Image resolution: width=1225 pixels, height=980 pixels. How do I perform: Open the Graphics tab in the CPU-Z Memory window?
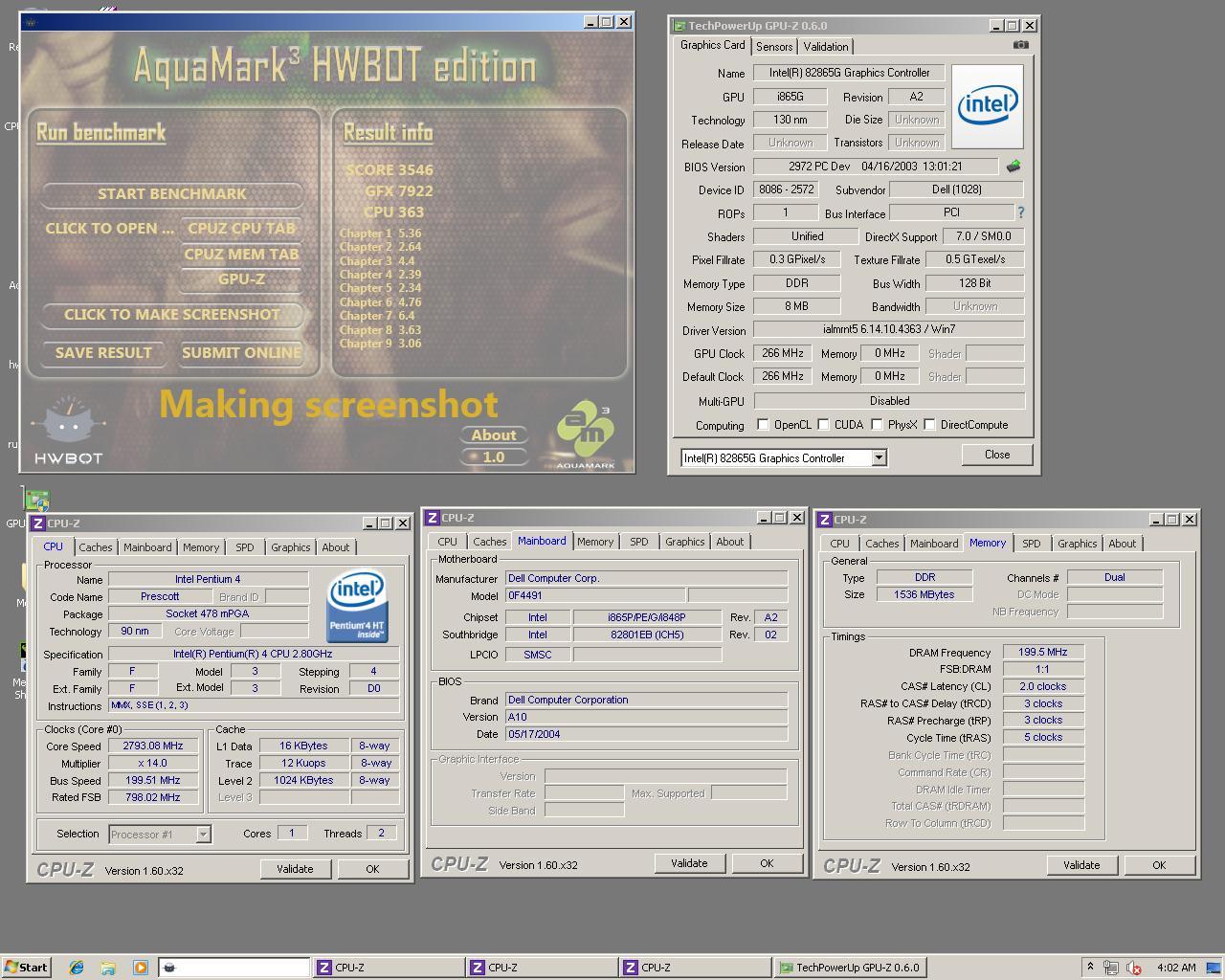pos(1078,544)
